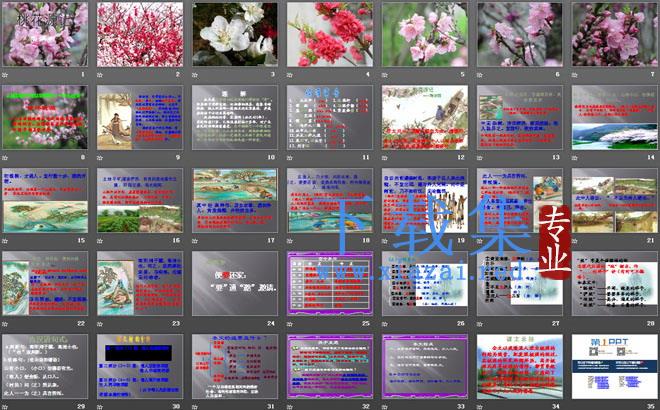Select slide 34 titled 课文总结
This screenshot has width=660, height=410.
point(519,366)
